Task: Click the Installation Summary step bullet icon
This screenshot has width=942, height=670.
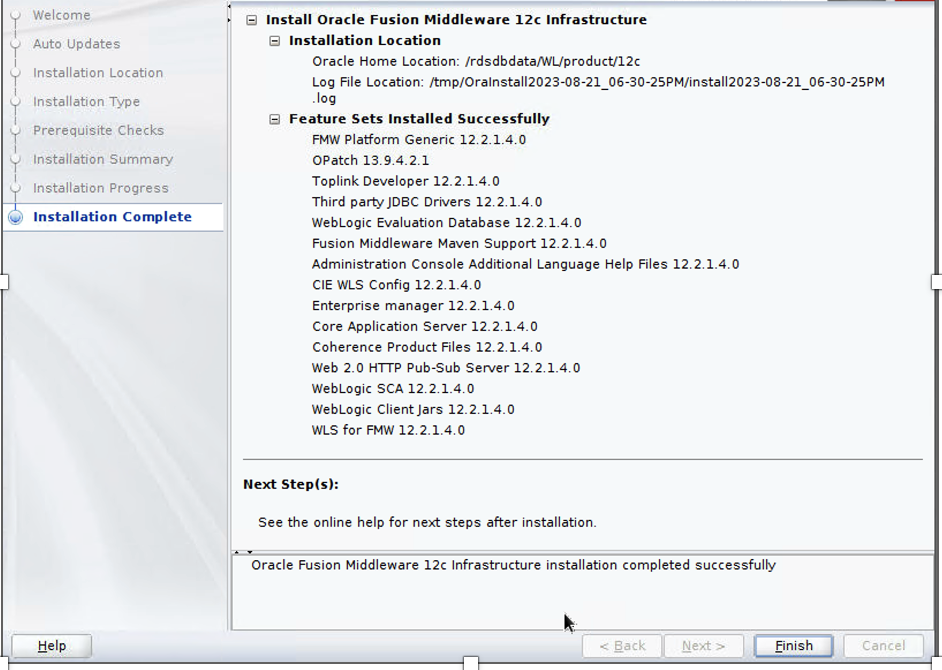Action: coord(16,159)
